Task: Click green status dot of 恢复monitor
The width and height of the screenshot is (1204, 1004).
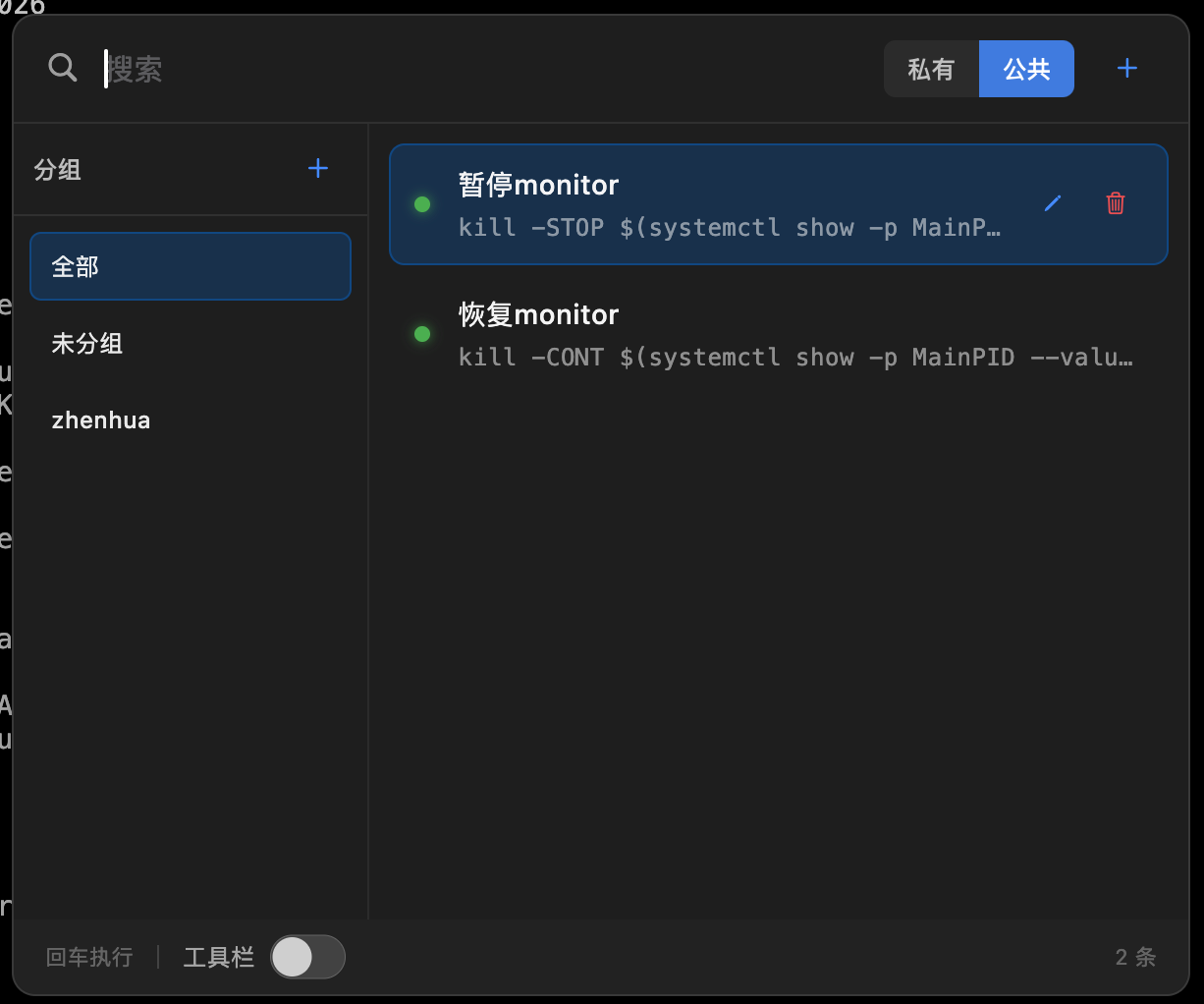Action: pos(422,334)
